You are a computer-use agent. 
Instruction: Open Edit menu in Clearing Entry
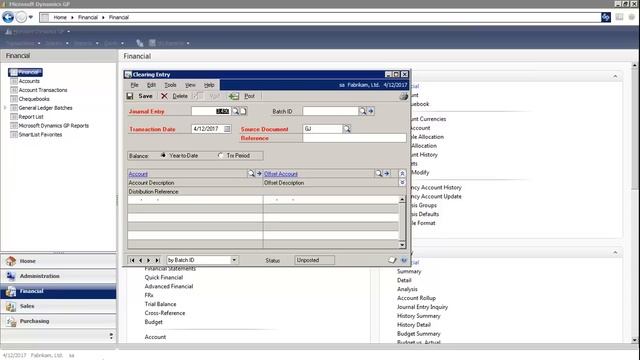pos(151,85)
